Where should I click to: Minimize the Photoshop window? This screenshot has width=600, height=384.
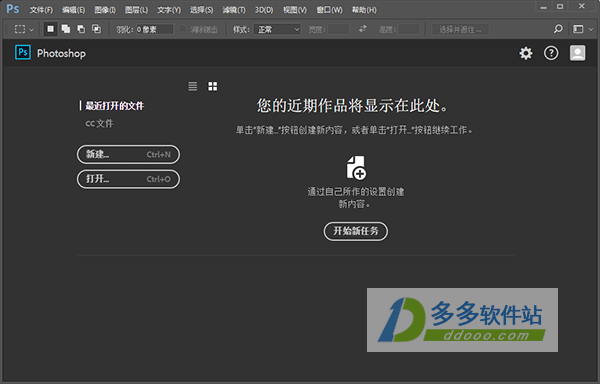543,7
